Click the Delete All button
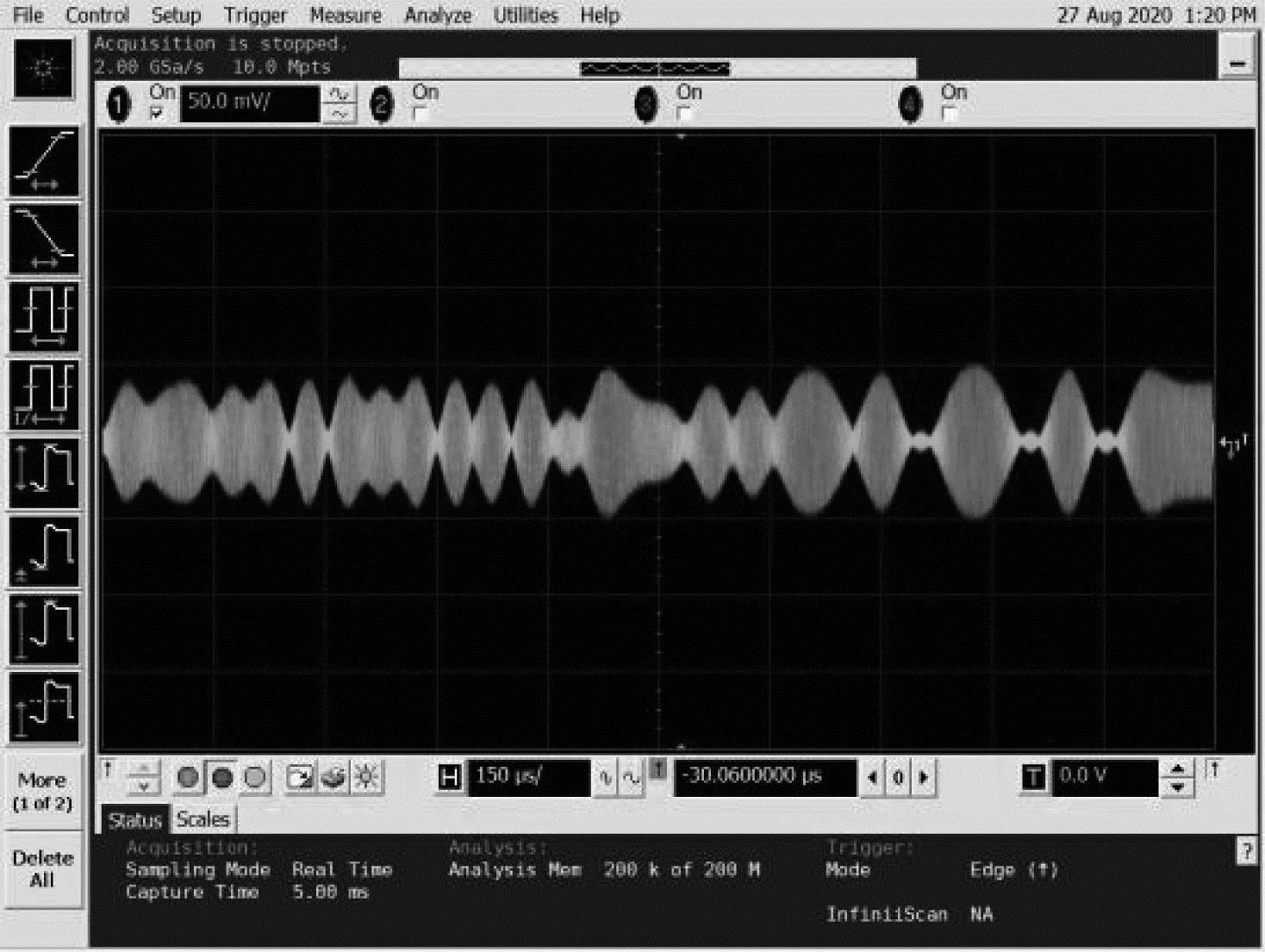 (42, 868)
